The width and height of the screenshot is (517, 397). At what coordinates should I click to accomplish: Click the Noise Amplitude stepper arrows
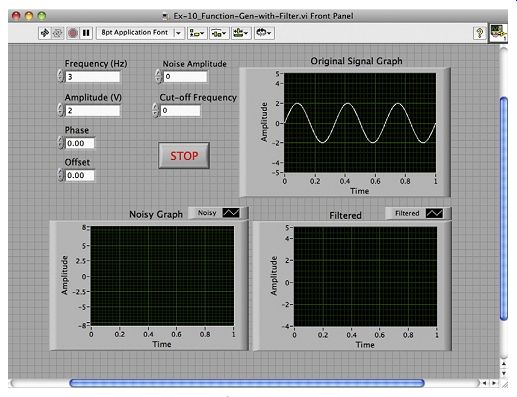point(158,76)
